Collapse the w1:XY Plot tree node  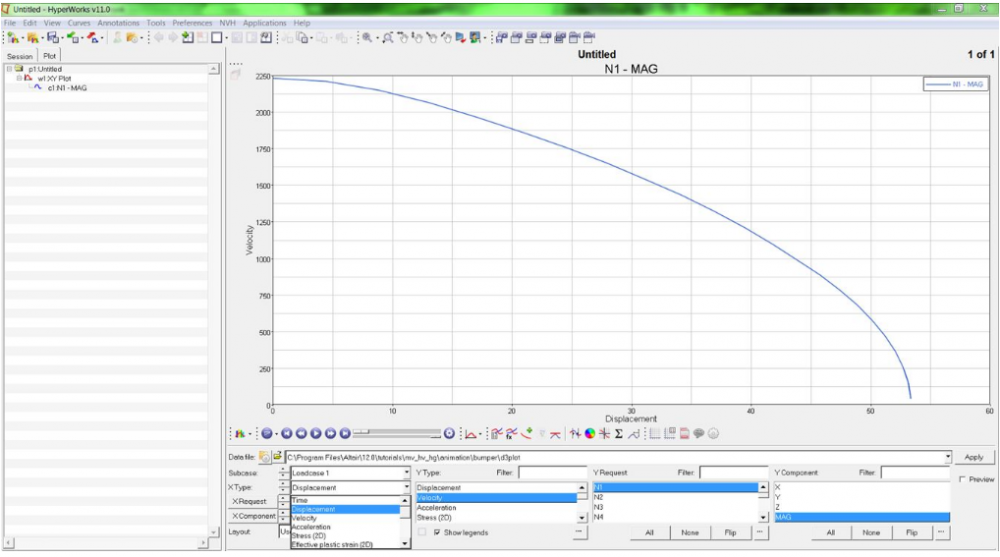[19, 78]
